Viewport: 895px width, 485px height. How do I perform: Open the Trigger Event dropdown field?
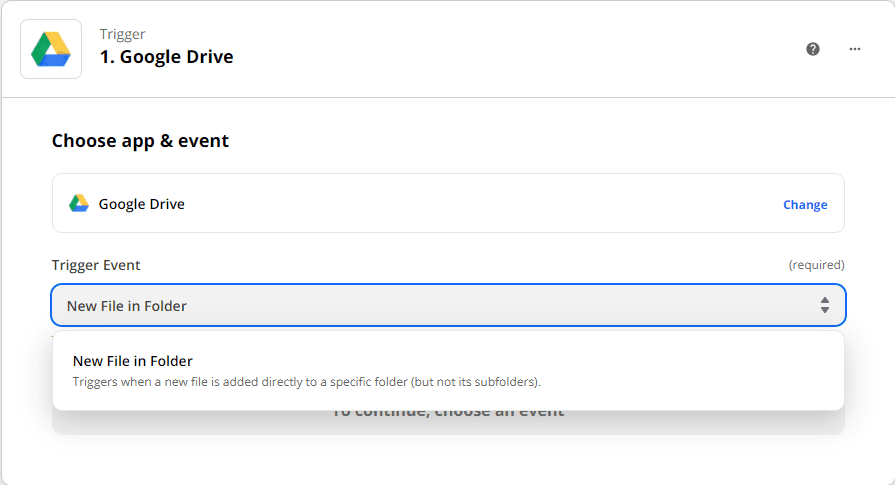[x=448, y=305]
